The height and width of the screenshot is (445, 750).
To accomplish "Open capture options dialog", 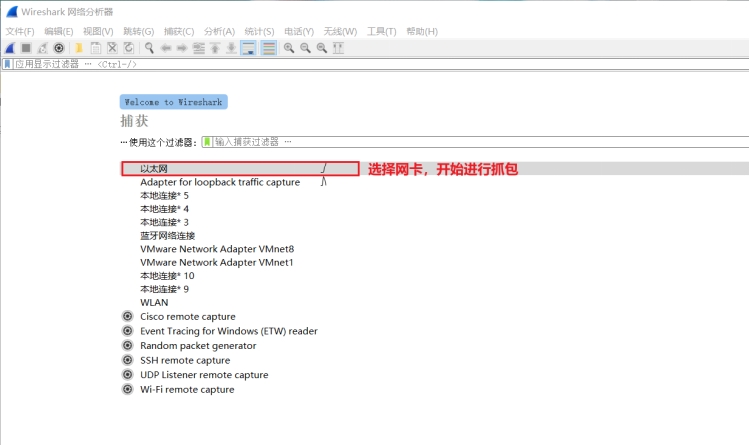I will [x=59, y=48].
